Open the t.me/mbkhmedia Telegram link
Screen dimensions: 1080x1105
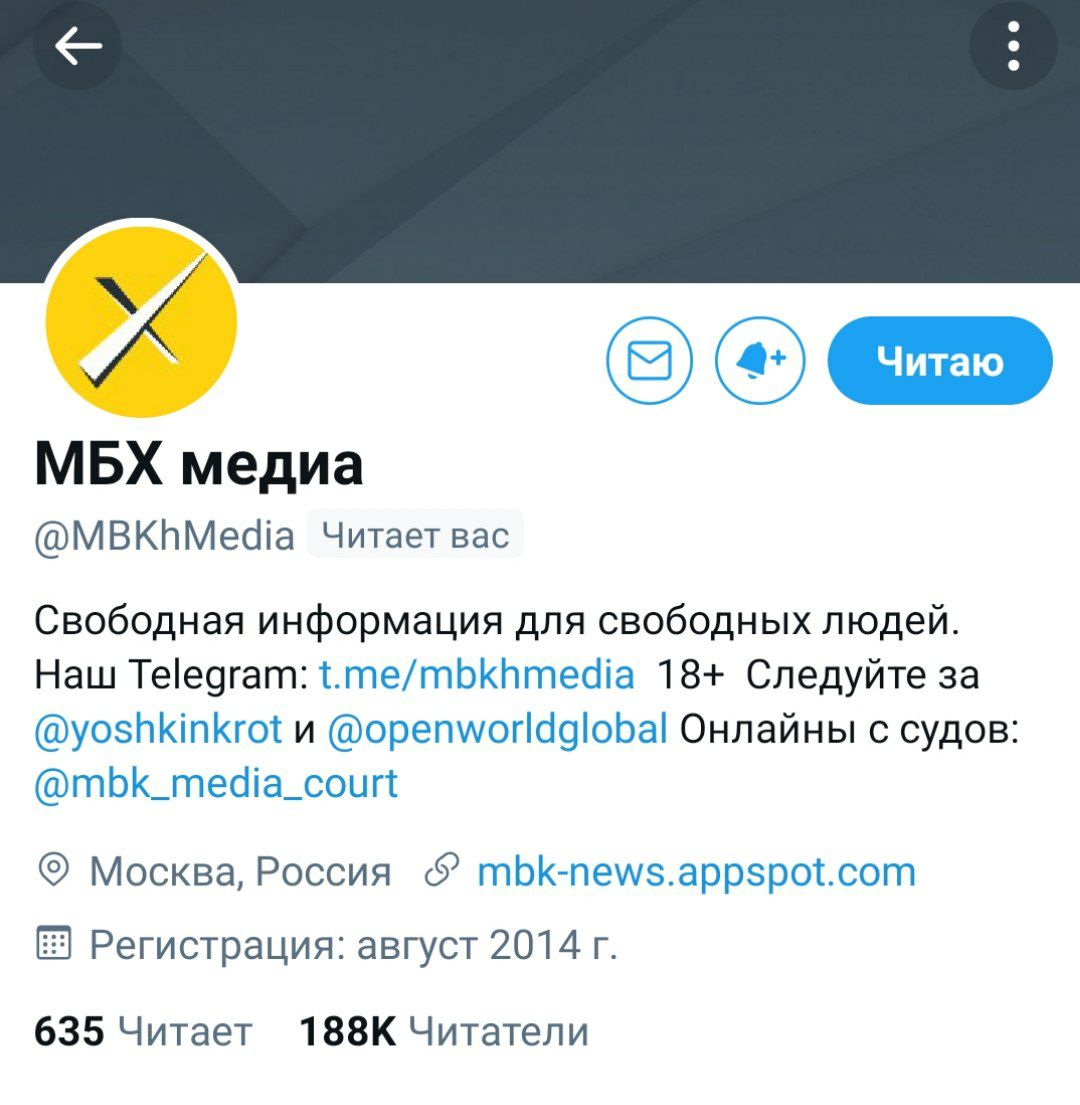[477, 674]
